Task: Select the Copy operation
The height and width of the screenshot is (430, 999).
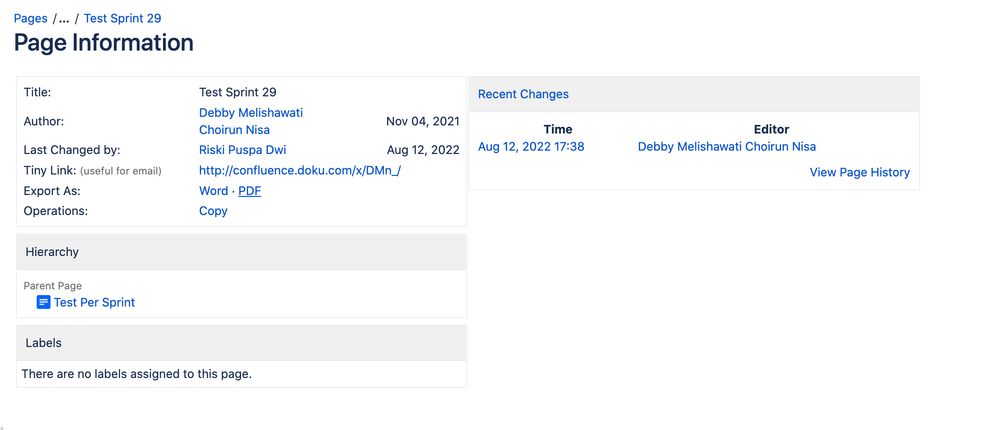Action: 213,211
